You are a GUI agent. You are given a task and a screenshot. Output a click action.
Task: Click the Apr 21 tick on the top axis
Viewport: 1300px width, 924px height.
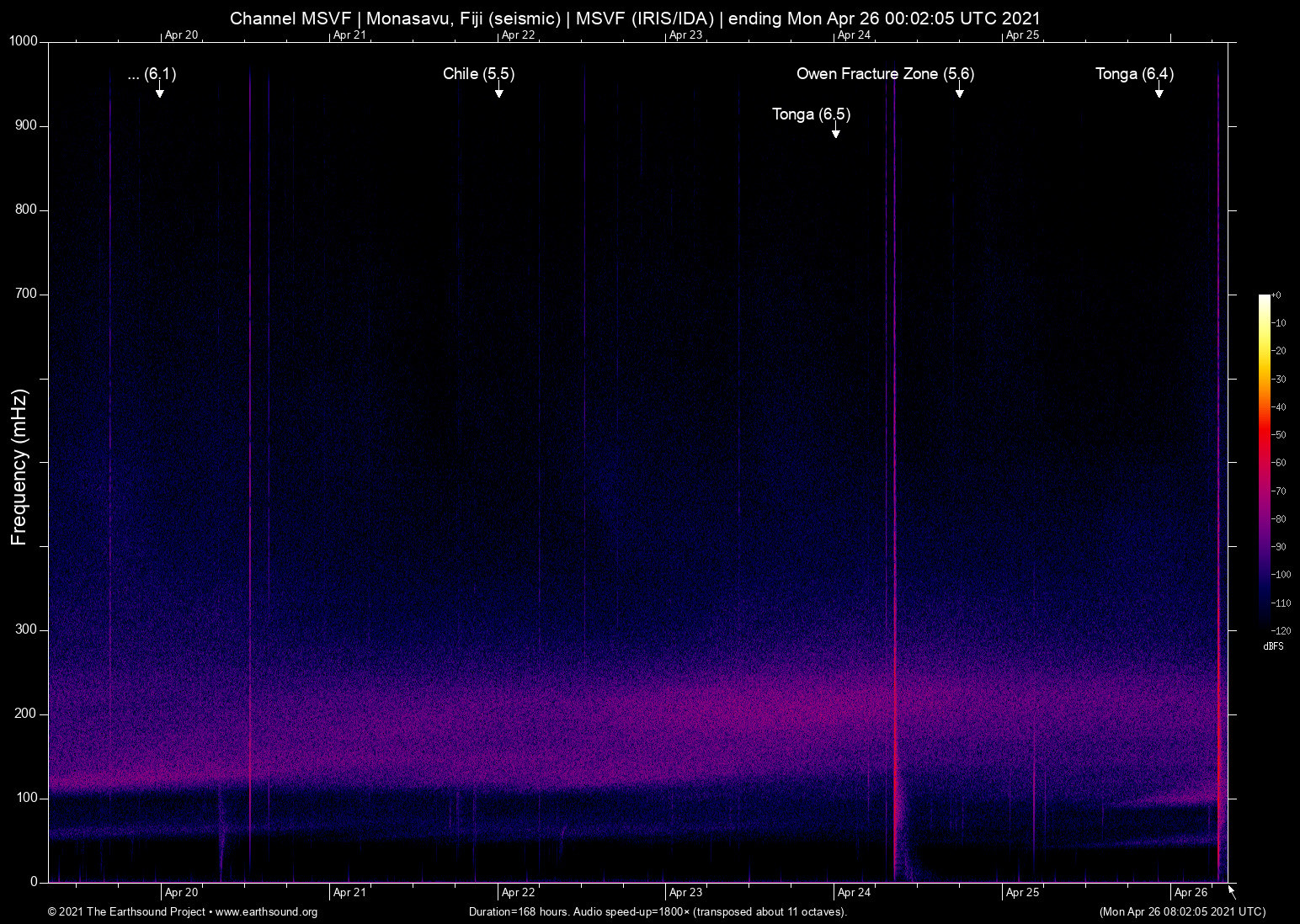point(349,35)
